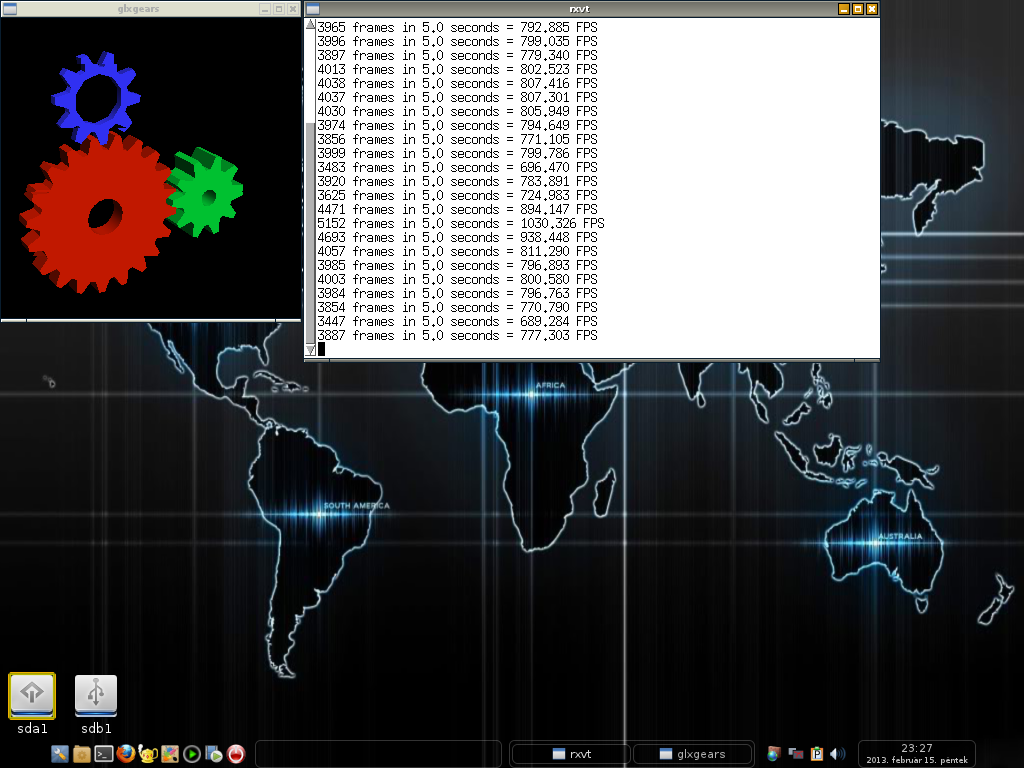This screenshot has height=768, width=1024.
Task: Open the paint graphics launcher icon
Action: pyautogui.click(x=170, y=754)
